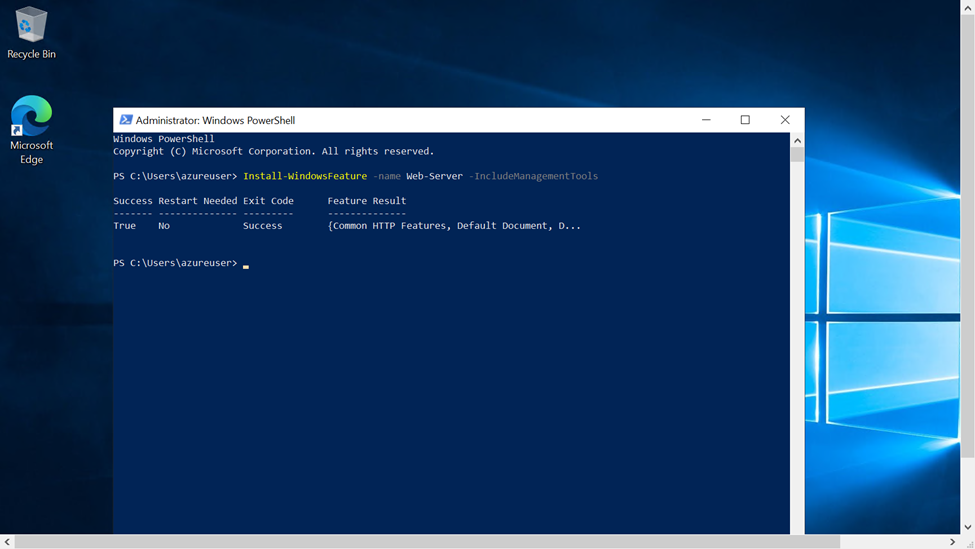This screenshot has width=975, height=549.
Task: Open the PowerShell title bar system menu icon
Action: click(126, 120)
